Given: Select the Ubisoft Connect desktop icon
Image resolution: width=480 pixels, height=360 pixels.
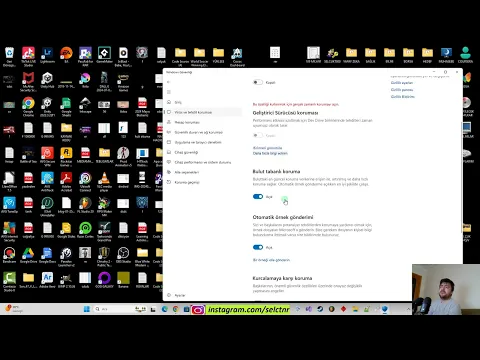Looking at the screenshot, I should click(x=85, y=182).
